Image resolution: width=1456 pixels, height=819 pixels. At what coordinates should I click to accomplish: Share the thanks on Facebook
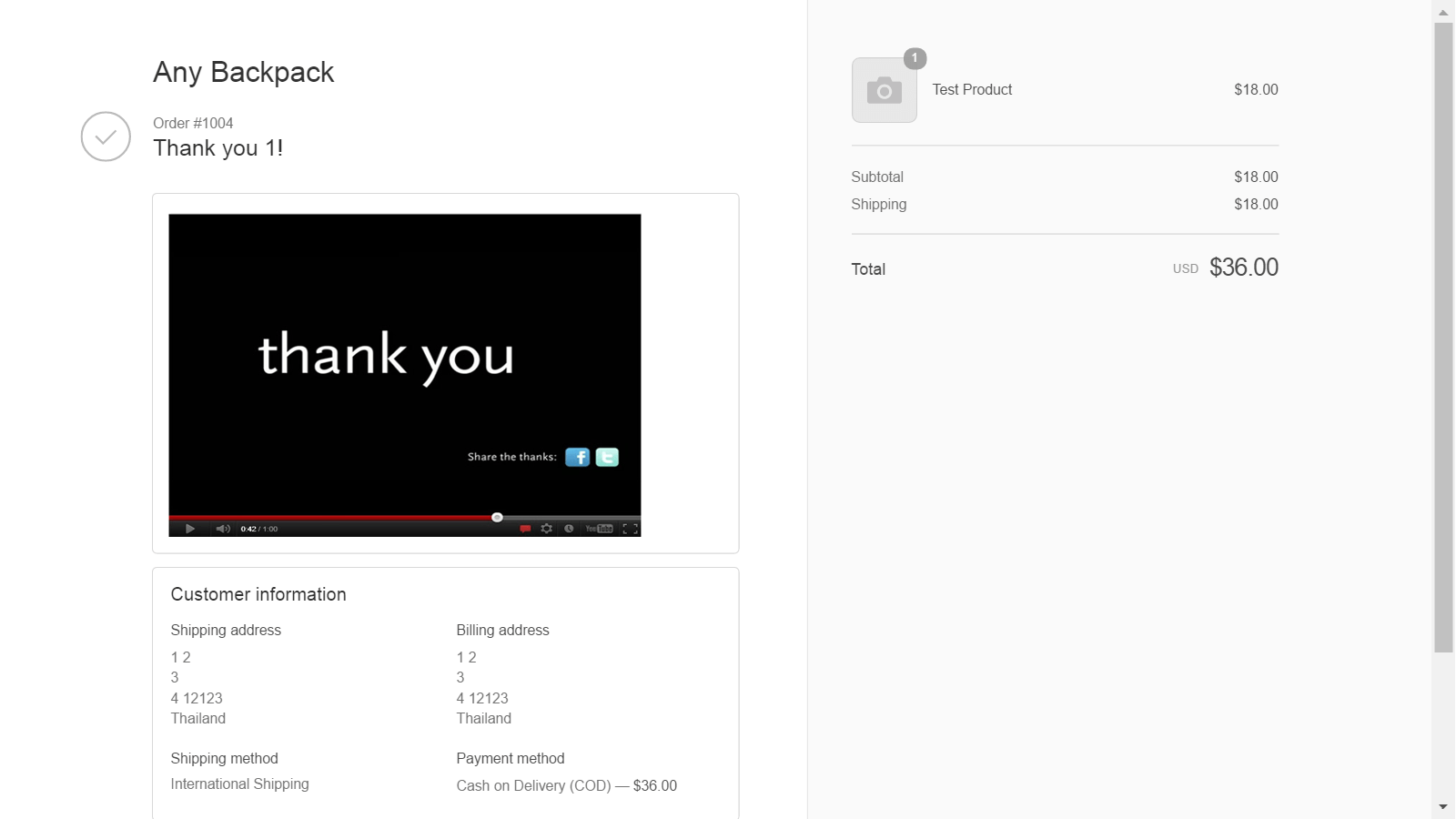[577, 457]
